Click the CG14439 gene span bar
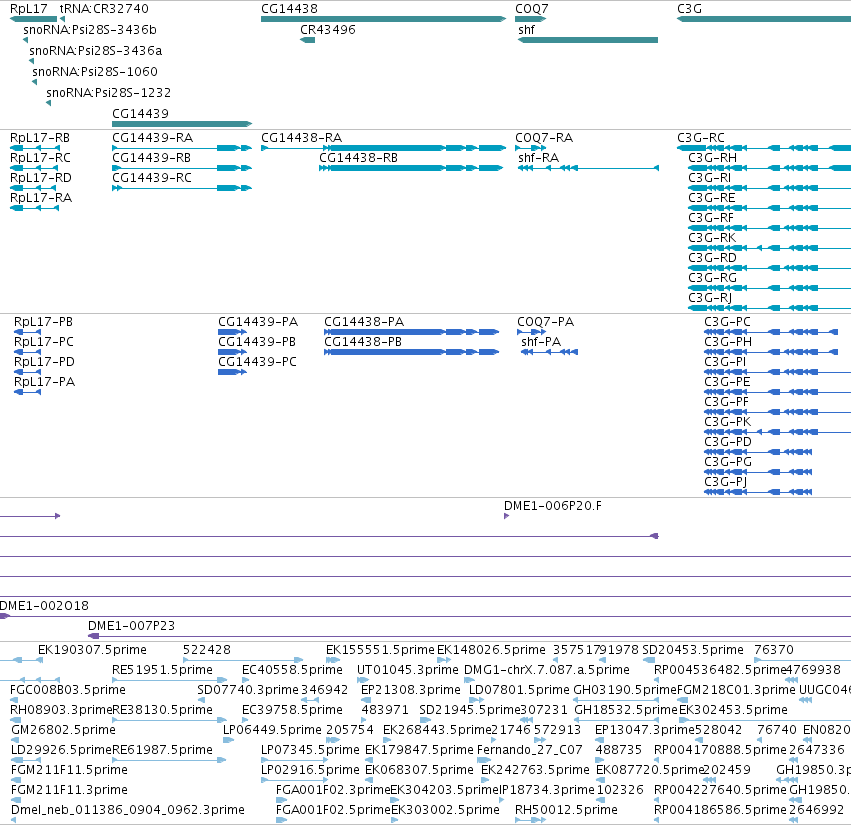 [x=182, y=124]
